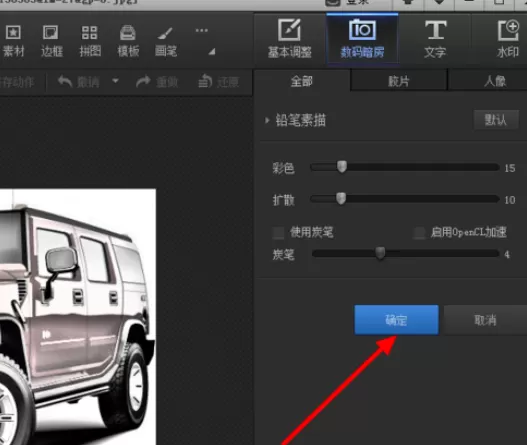This screenshot has width=527, height=445.
Task: Click the 扩散 value 10
Action: tap(510, 200)
